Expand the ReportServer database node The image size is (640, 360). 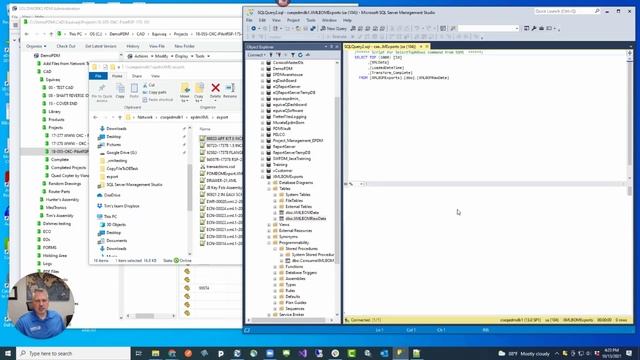click(x=262, y=147)
